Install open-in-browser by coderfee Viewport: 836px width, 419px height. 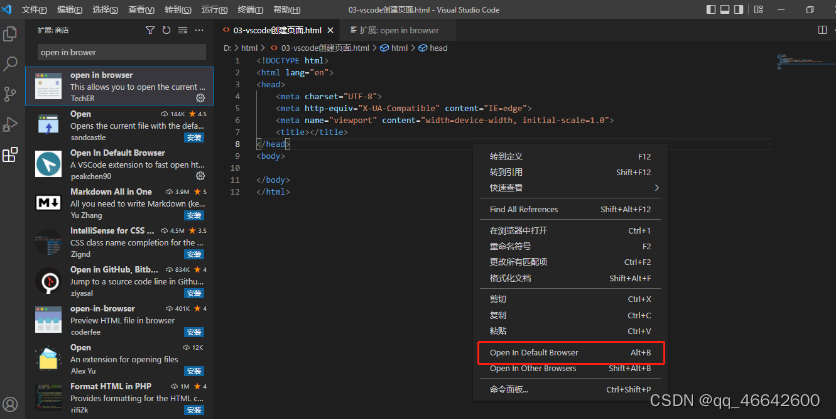click(194, 332)
